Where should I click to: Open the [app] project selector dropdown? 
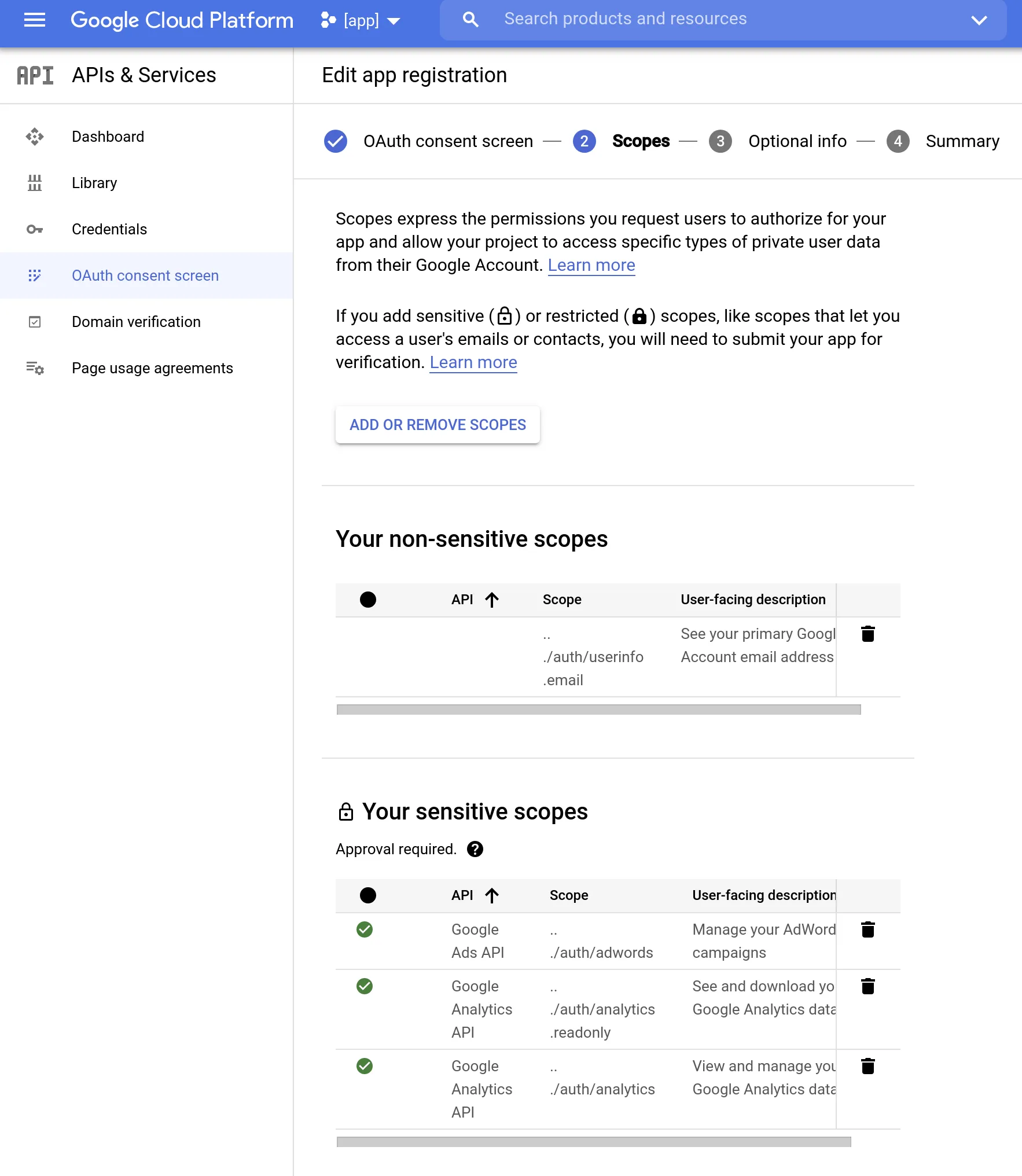[x=361, y=21]
